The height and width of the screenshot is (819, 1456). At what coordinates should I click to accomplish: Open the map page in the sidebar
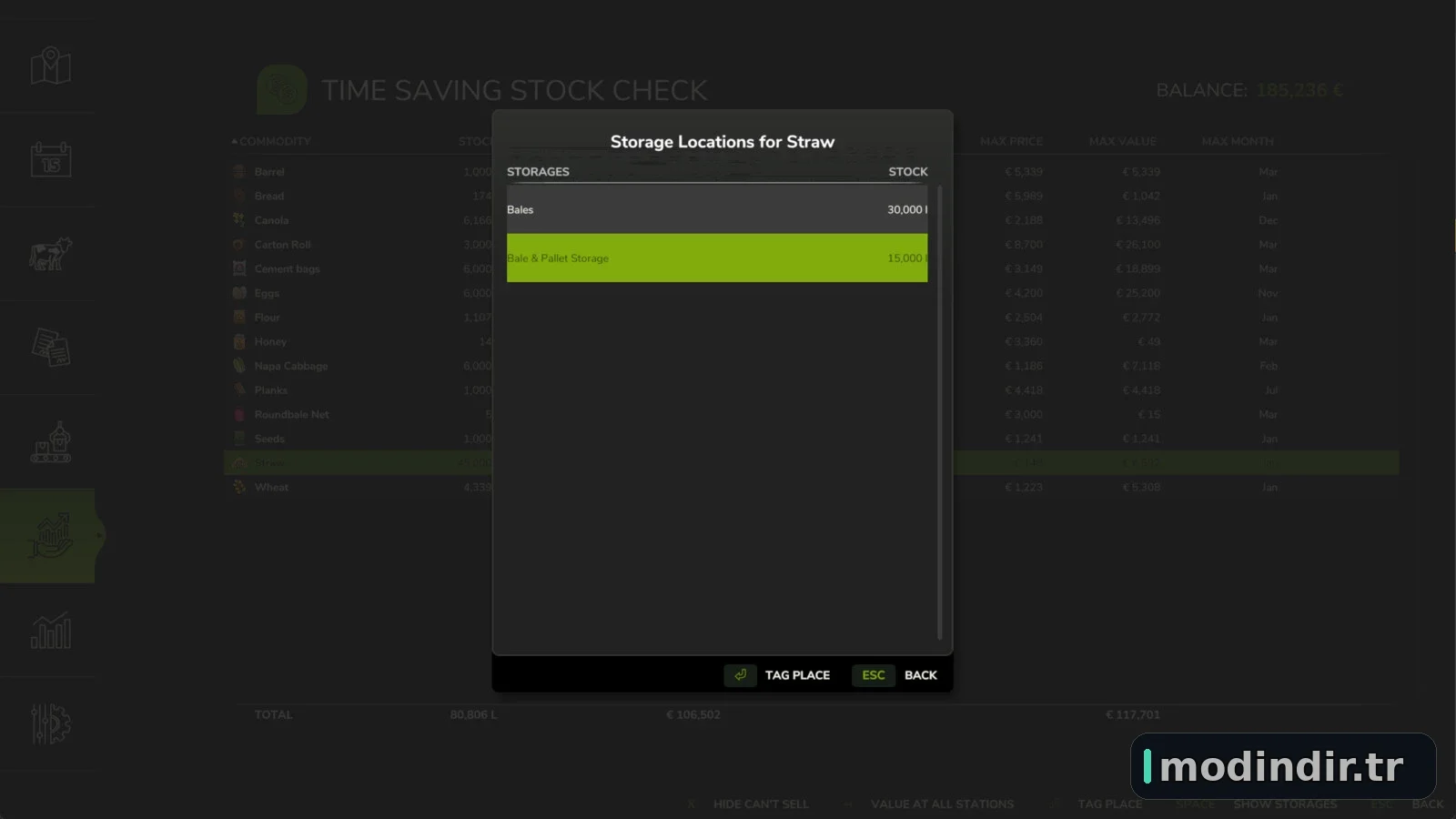(x=51, y=66)
